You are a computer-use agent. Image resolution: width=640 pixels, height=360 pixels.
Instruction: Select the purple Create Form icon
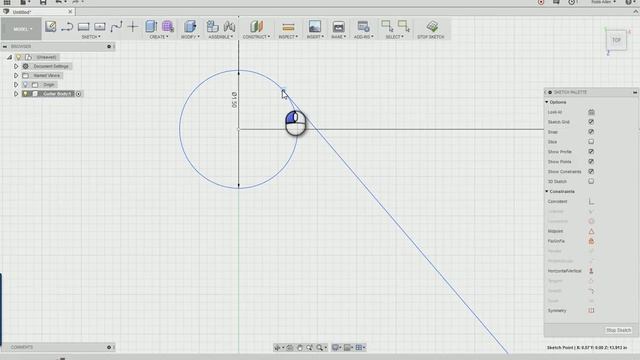pos(168,27)
